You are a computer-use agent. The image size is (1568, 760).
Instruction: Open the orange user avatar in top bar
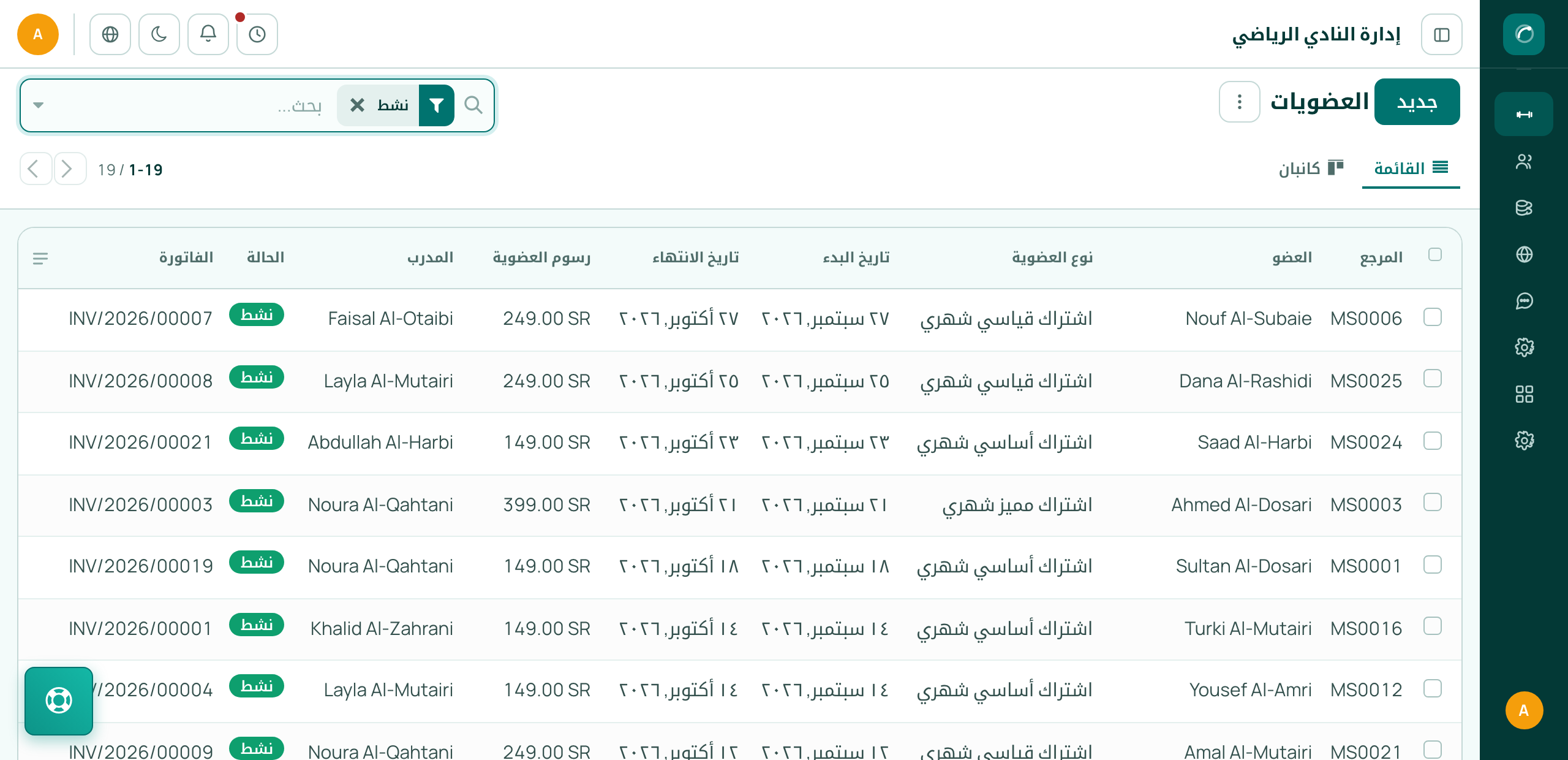[38, 34]
